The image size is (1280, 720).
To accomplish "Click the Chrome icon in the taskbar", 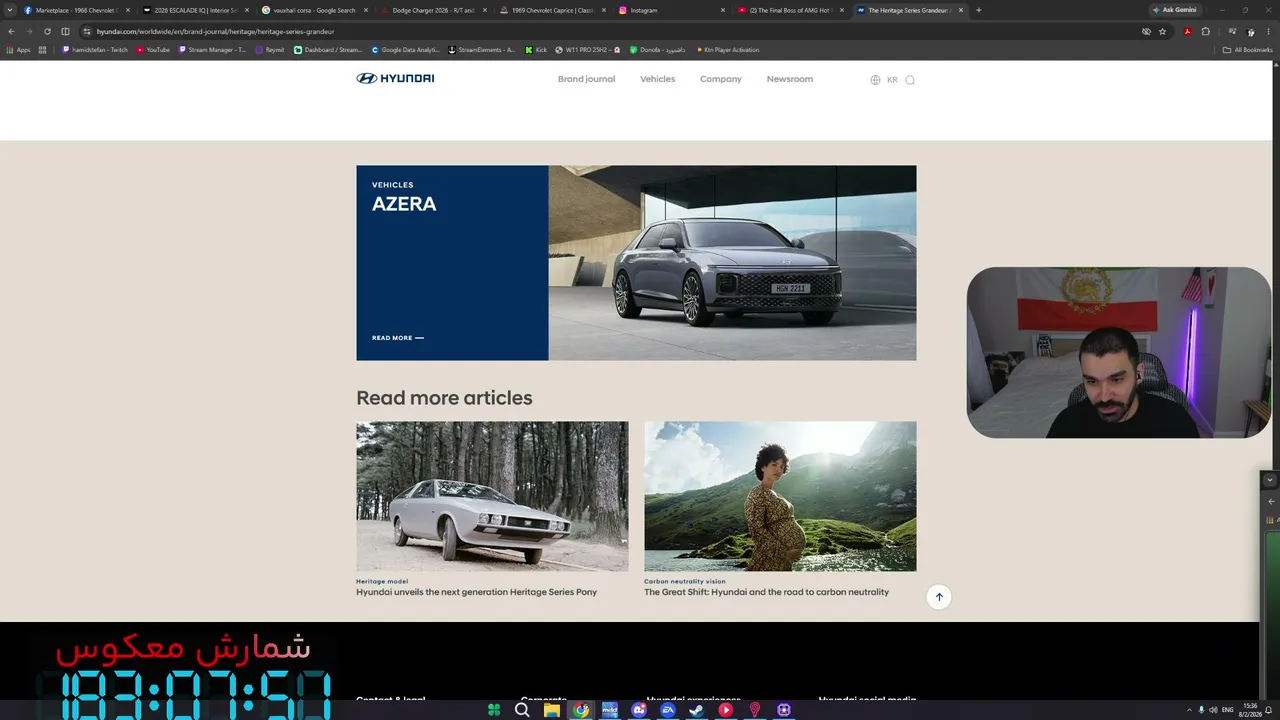I will tap(581, 710).
